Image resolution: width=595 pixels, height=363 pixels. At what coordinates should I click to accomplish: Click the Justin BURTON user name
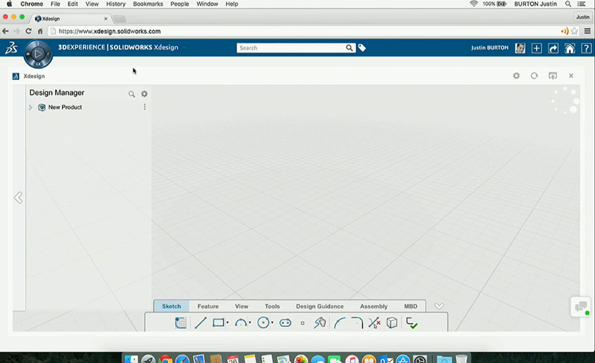[490, 48]
